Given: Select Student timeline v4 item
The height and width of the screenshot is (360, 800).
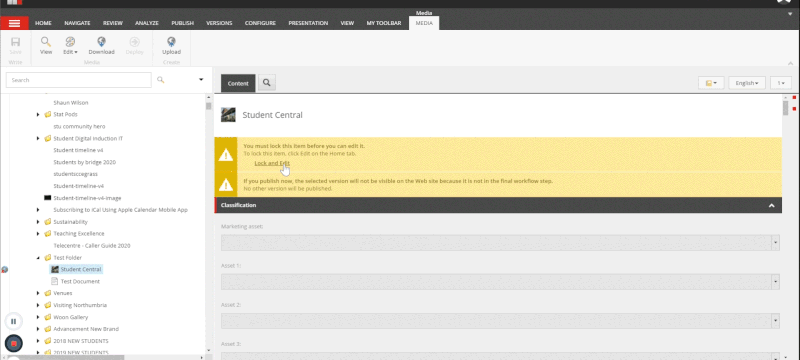Looking at the screenshot, I should [x=78, y=150].
